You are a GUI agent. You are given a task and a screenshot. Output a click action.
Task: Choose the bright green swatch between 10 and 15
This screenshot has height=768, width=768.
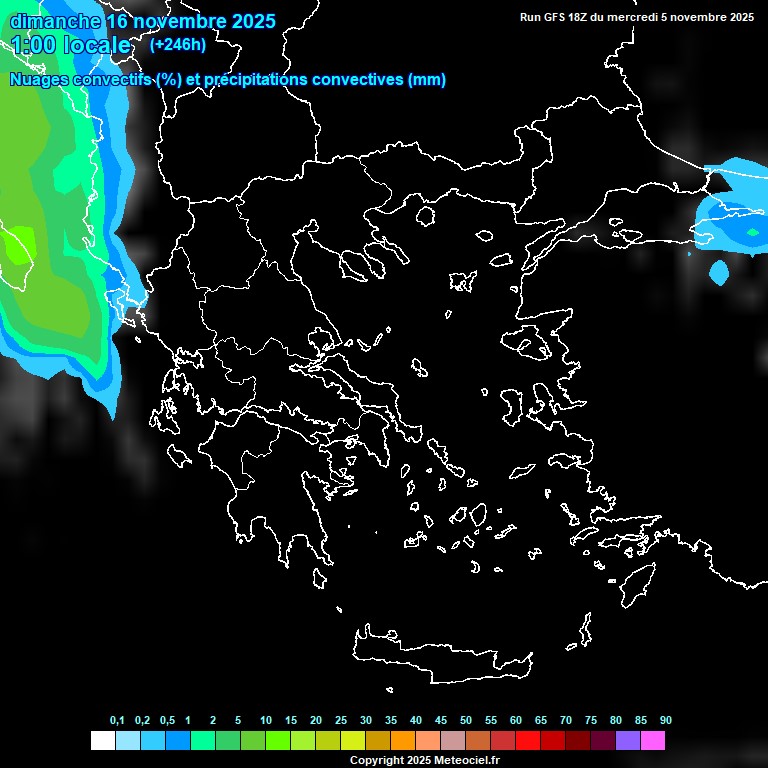click(x=277, y=741)
